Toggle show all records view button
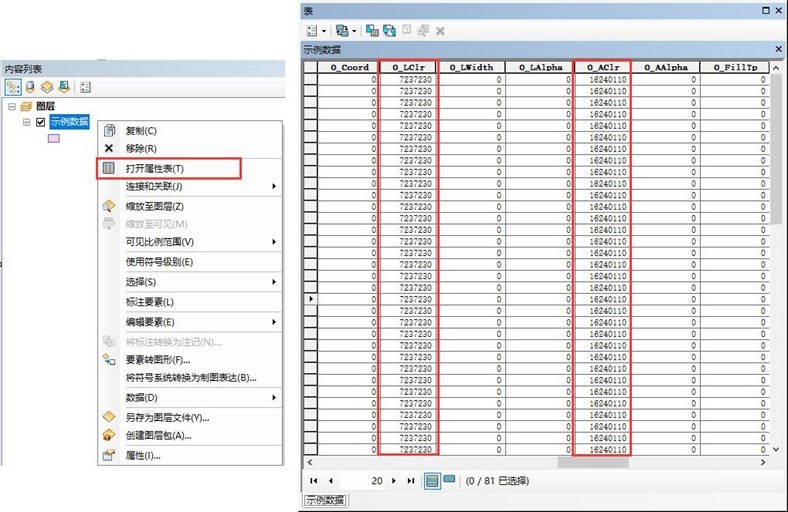Image resolution: width=788 pixels, height=512 pixels. click(x=432, y=480)
